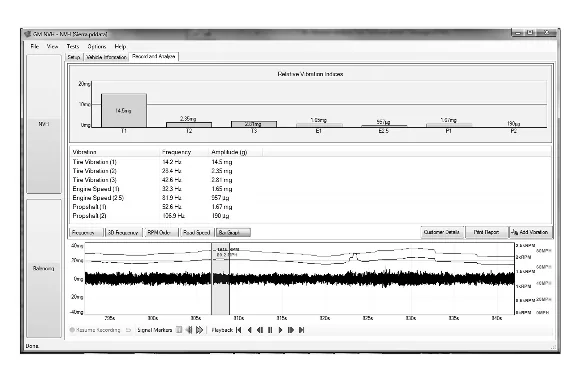Click the 106.9 Hz frequency value
Image resolution: width=580 pixels, height=381 pixels.
(x=173, y=216)
